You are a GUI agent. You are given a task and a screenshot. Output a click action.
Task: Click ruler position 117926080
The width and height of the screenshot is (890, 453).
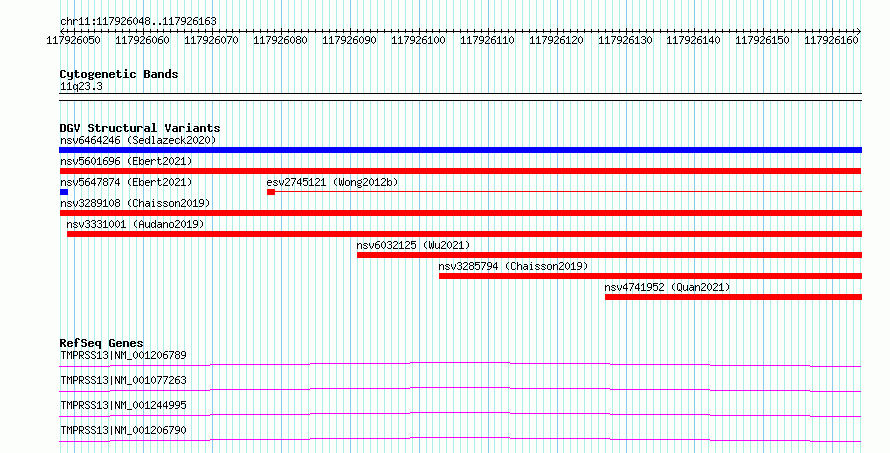[280, 40]
